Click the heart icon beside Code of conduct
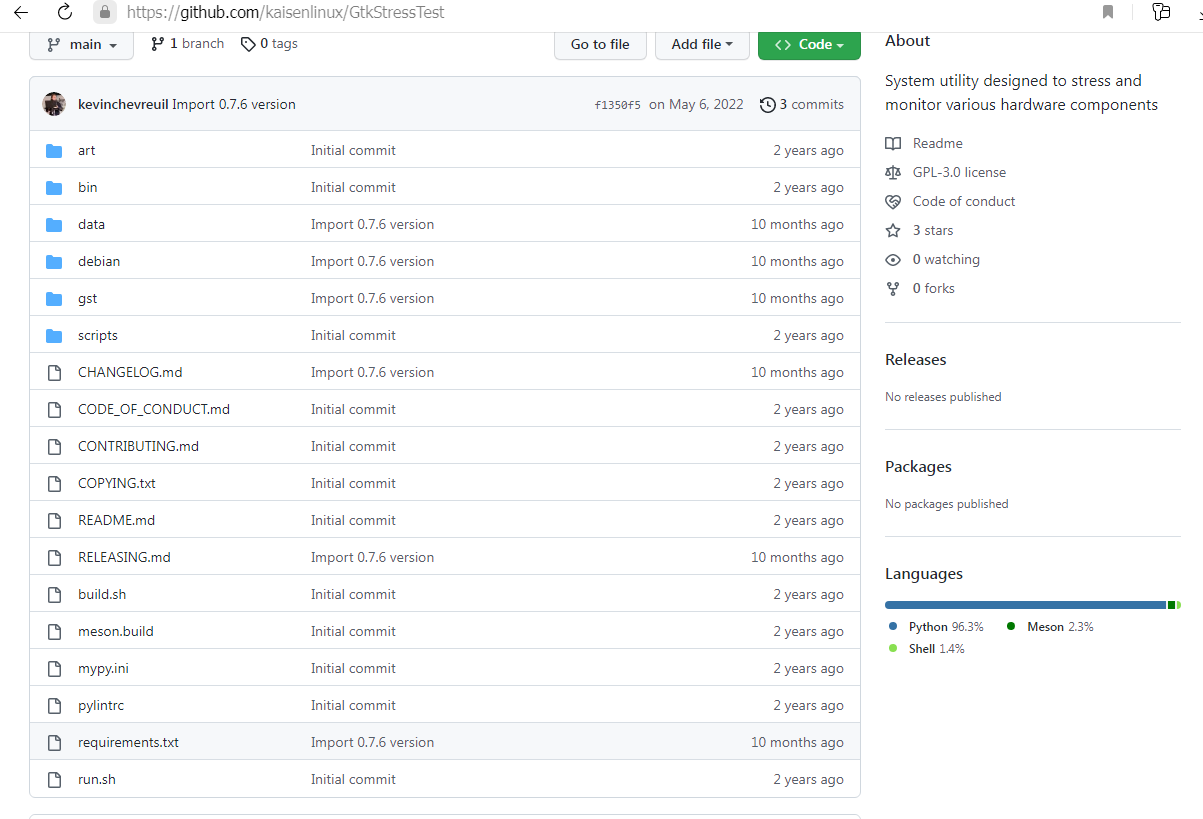The height and width of the screenshot is (819, 1203). 893,202
